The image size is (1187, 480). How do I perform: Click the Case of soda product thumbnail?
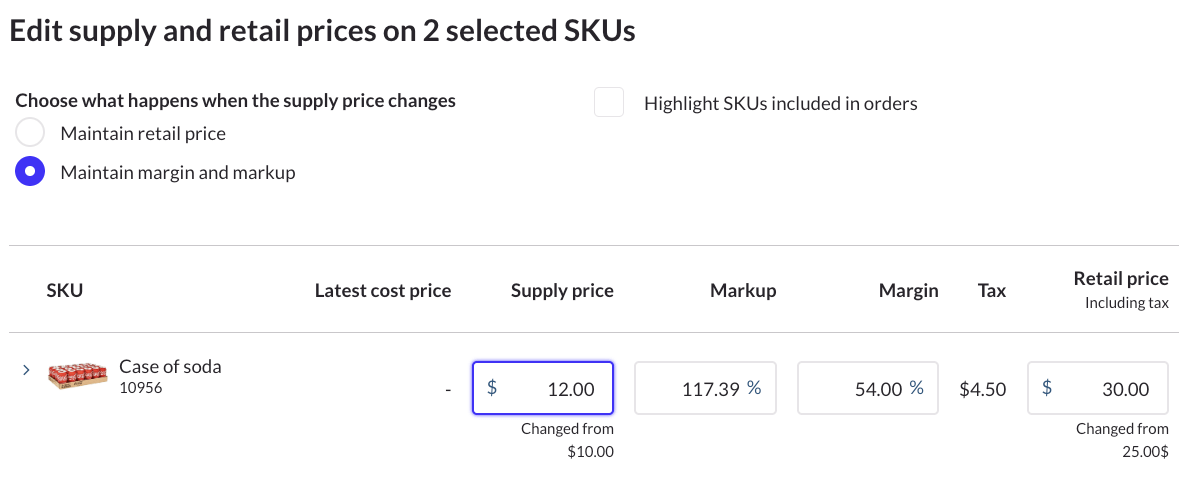pyautogui.click(x=77, y=377)
